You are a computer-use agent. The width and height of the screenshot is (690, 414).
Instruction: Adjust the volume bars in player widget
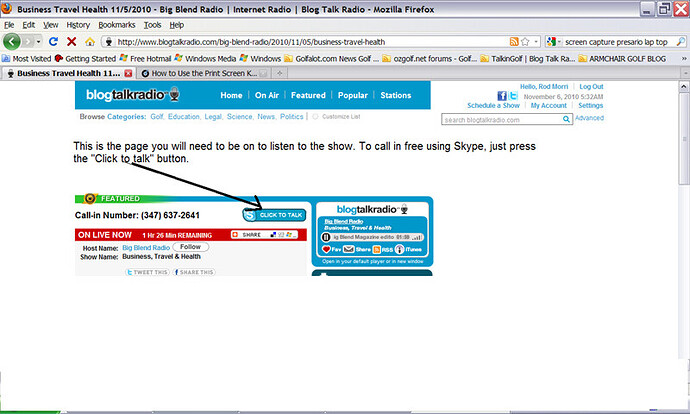416,237
